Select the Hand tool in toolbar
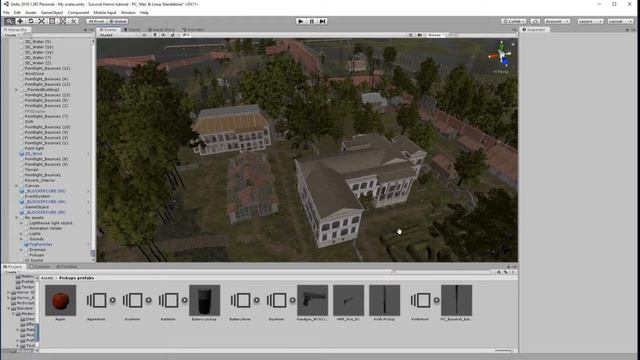 click(9, 21)
